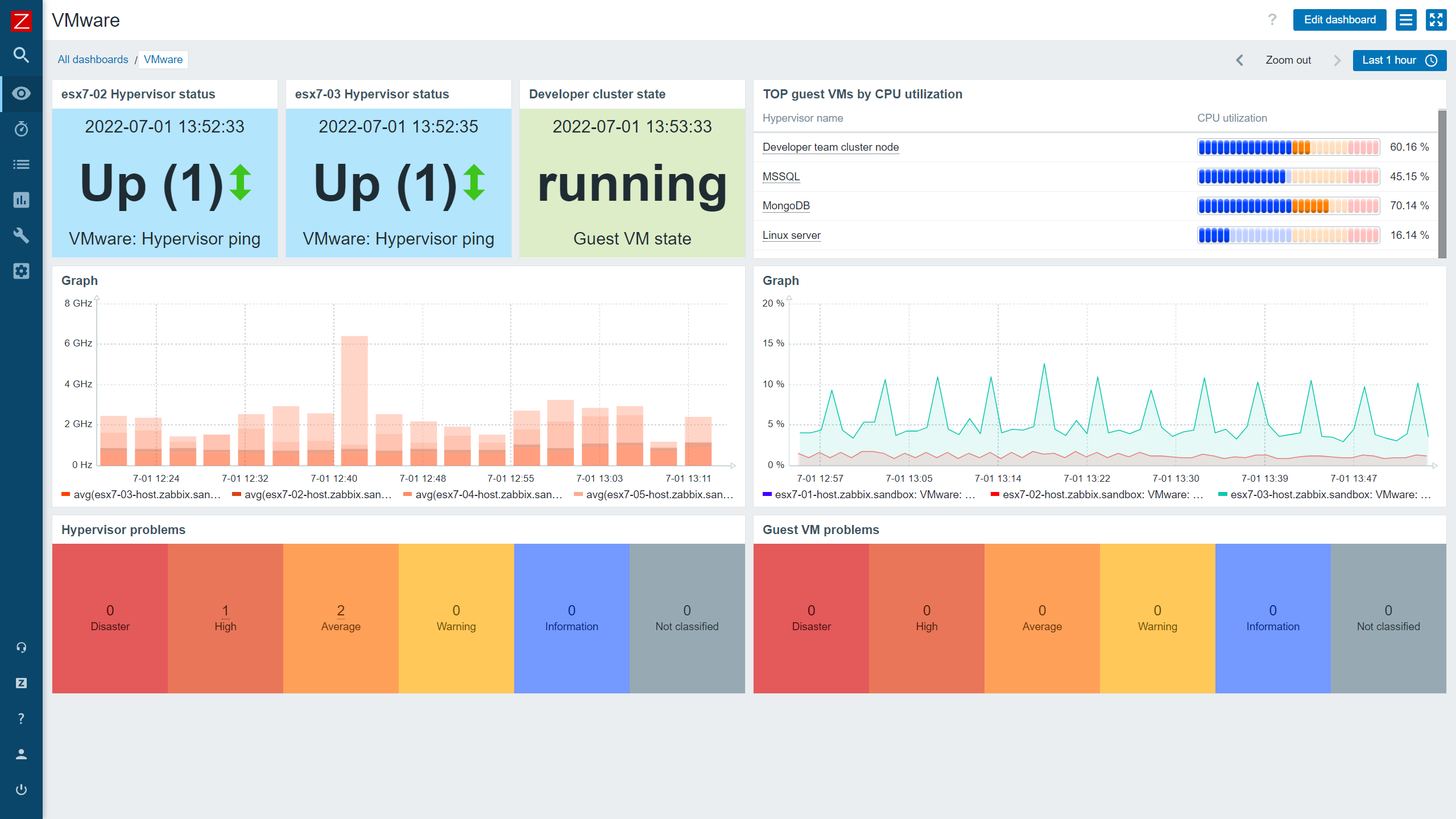Image resolution: width=1456 pixels, height=819 pixels.
Task: Click the Developer cluster running state value
Action: pos(632,185)
